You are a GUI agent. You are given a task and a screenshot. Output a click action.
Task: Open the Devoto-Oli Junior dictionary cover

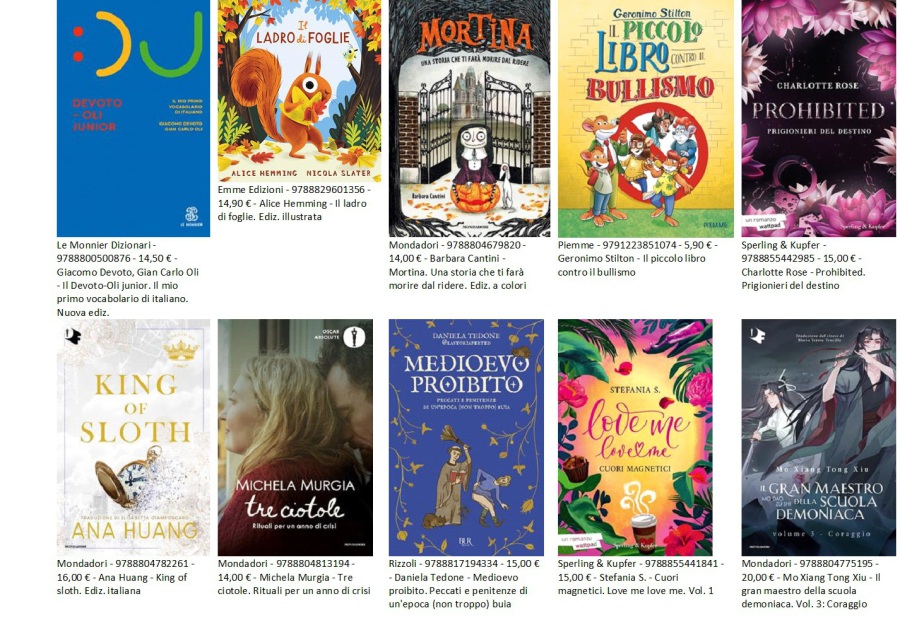133,118
